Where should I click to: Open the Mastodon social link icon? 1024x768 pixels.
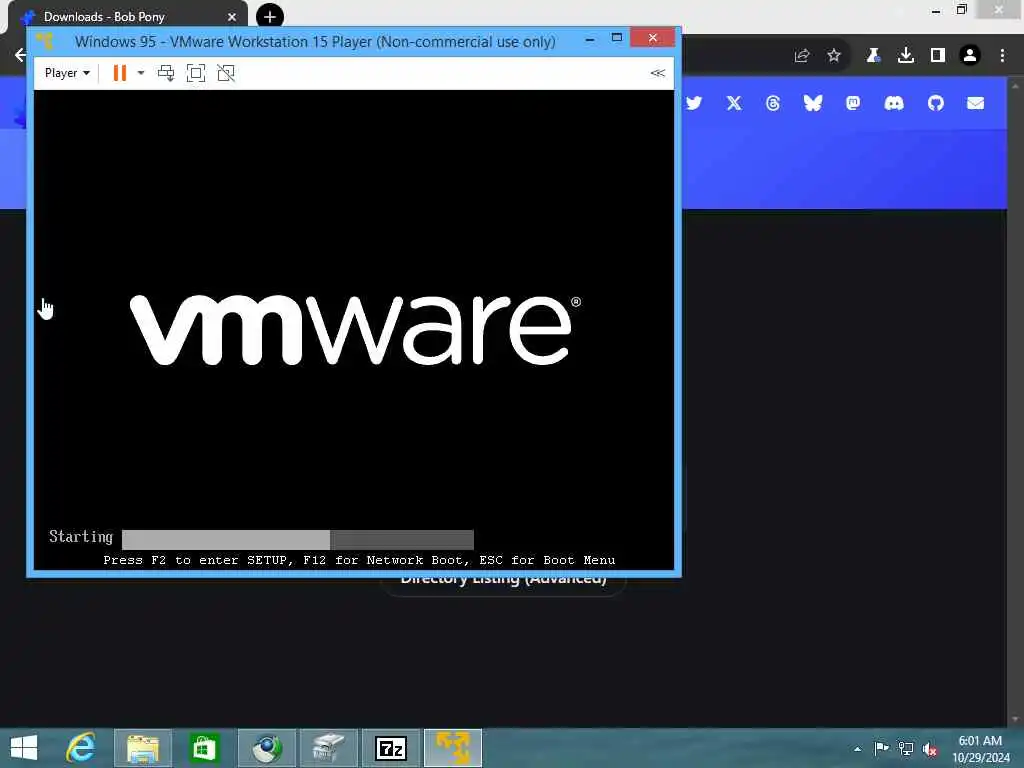click(x=853, y=103)
